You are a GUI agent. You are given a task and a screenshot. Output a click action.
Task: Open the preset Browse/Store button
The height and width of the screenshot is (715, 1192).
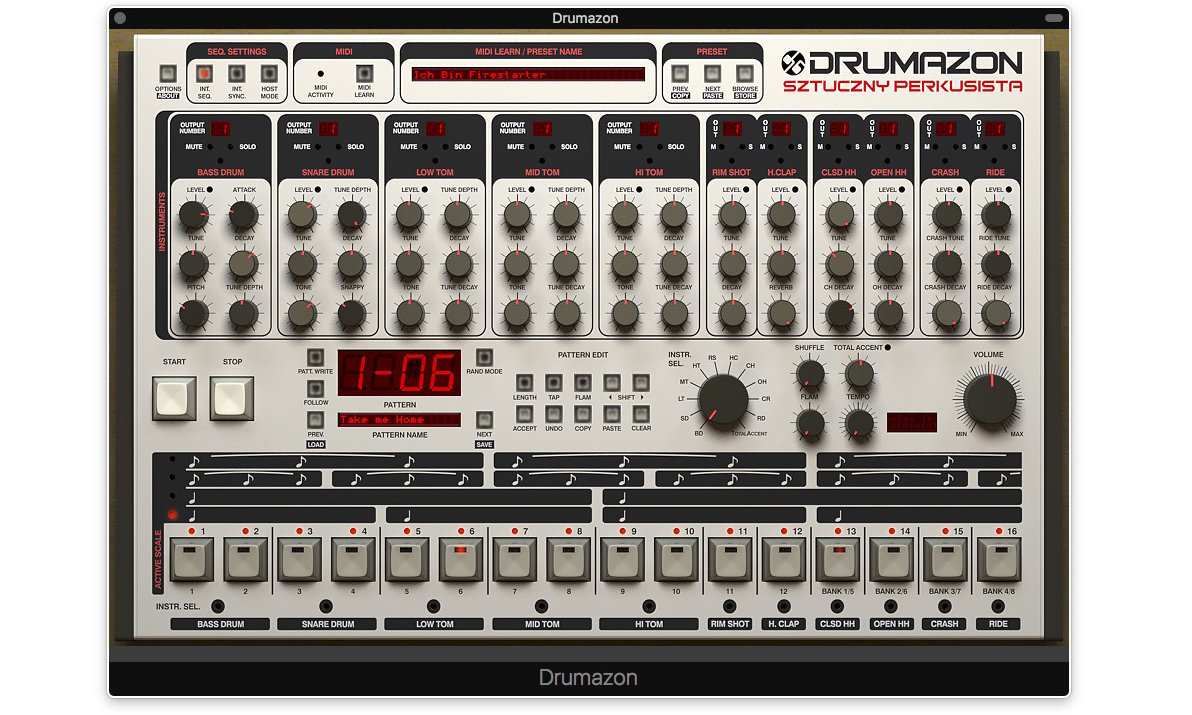(x=745, y=74)
